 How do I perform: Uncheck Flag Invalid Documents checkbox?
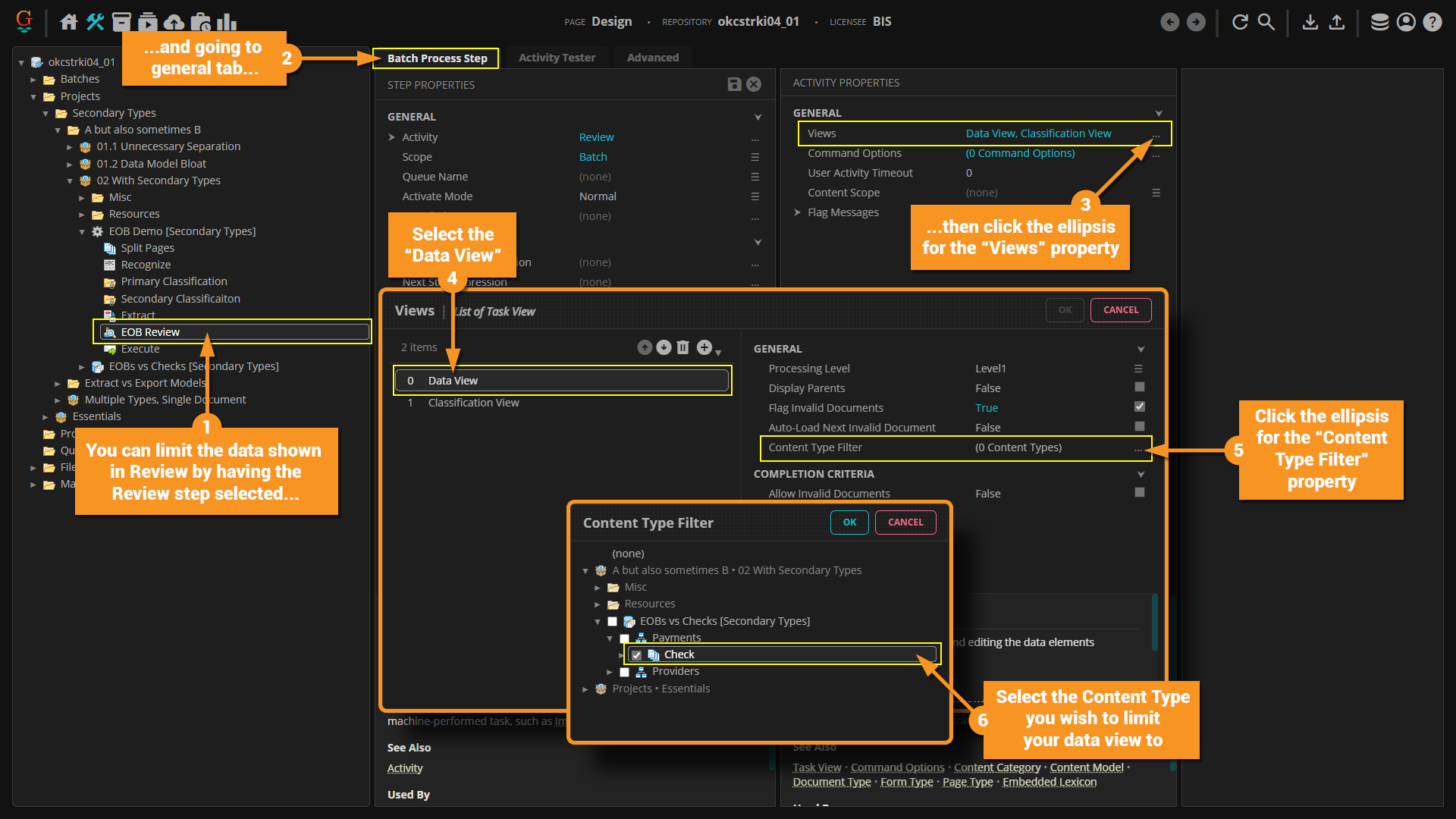pyautogui.click(x=1139, y=407)
